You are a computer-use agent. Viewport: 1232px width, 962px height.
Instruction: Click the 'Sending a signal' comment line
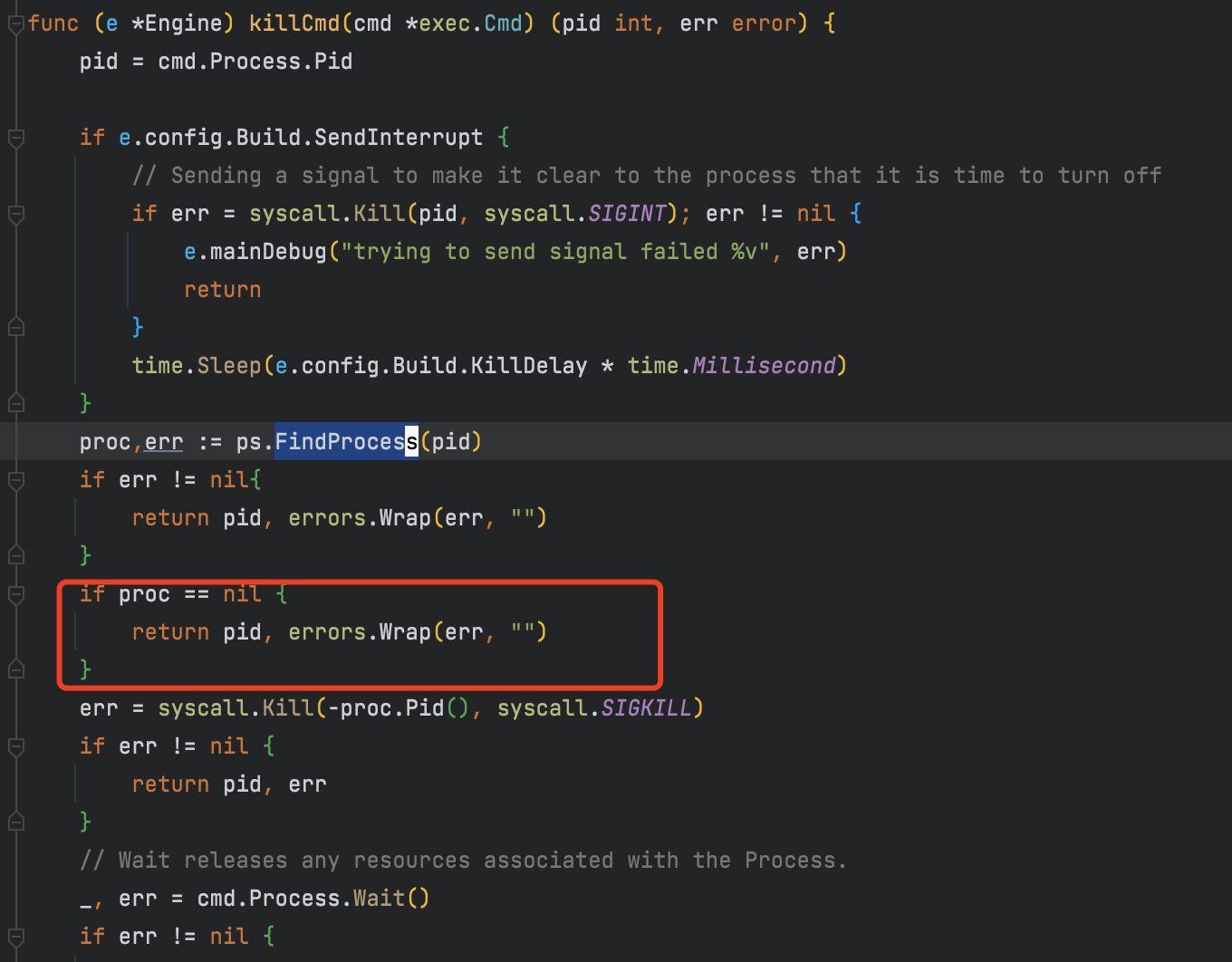point(647,176)
